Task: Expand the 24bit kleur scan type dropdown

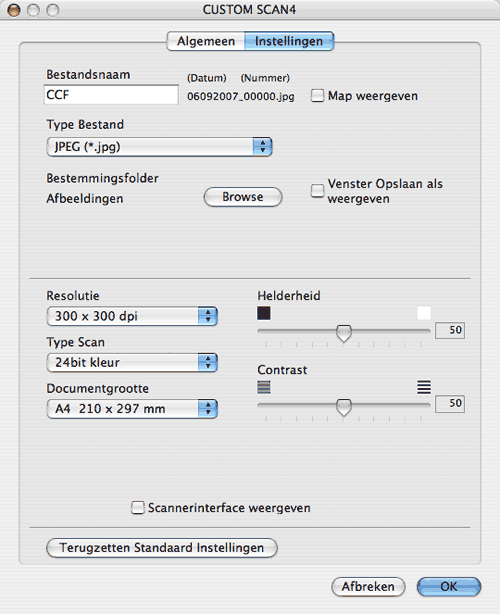Action: tap(132, 363)
